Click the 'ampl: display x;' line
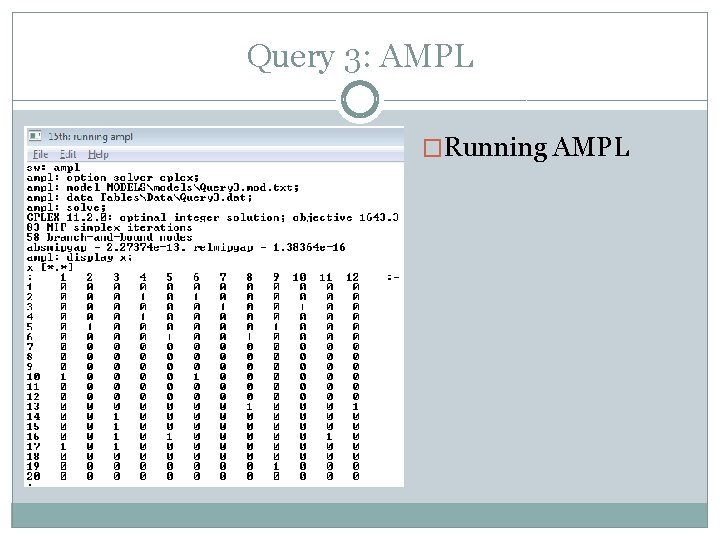 coord(79,257)
